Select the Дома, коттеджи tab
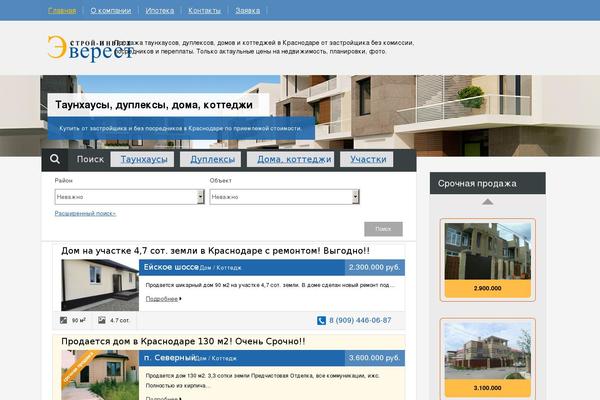Viewport: 600px width, 400px height. point(291,159)
